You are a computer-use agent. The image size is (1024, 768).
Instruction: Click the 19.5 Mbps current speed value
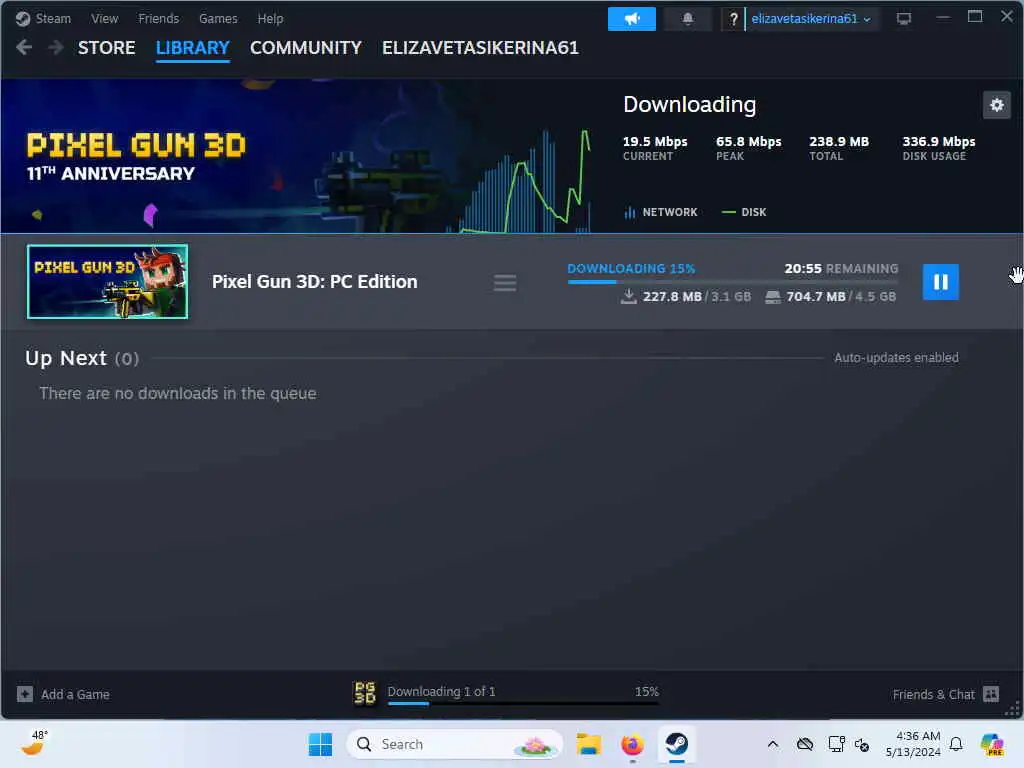[x=655, y=141]
